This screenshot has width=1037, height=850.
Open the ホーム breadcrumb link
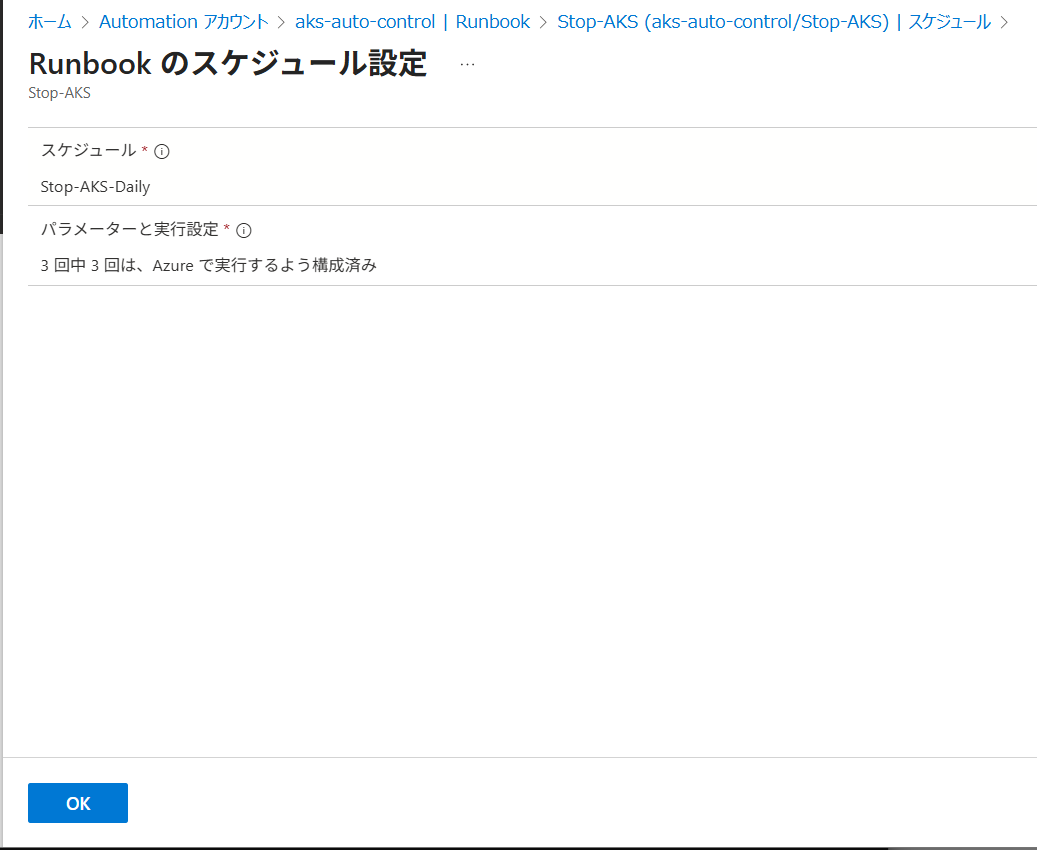[x=50, y=22]
